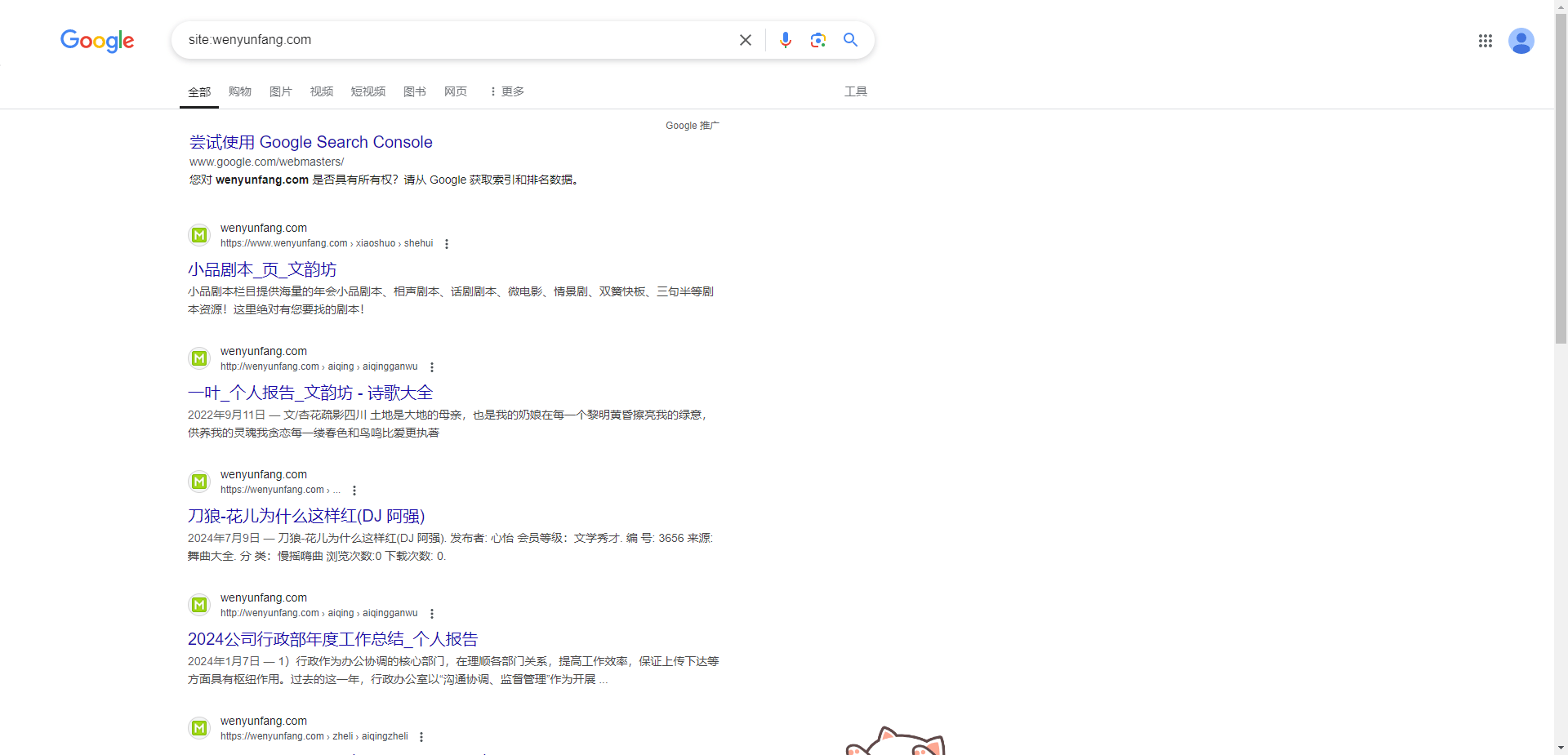
Task: Click the page vertical scrollbar thumb
Action: [1561, 178]
